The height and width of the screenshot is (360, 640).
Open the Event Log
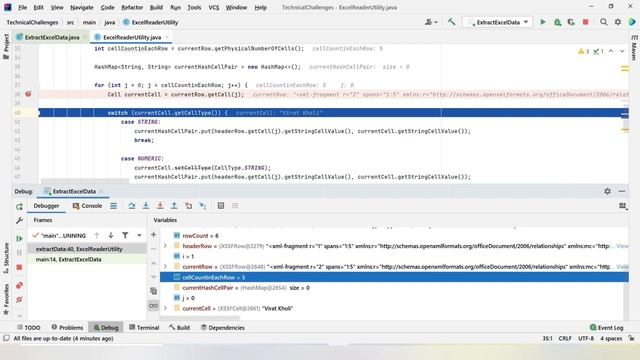[607, 327]
